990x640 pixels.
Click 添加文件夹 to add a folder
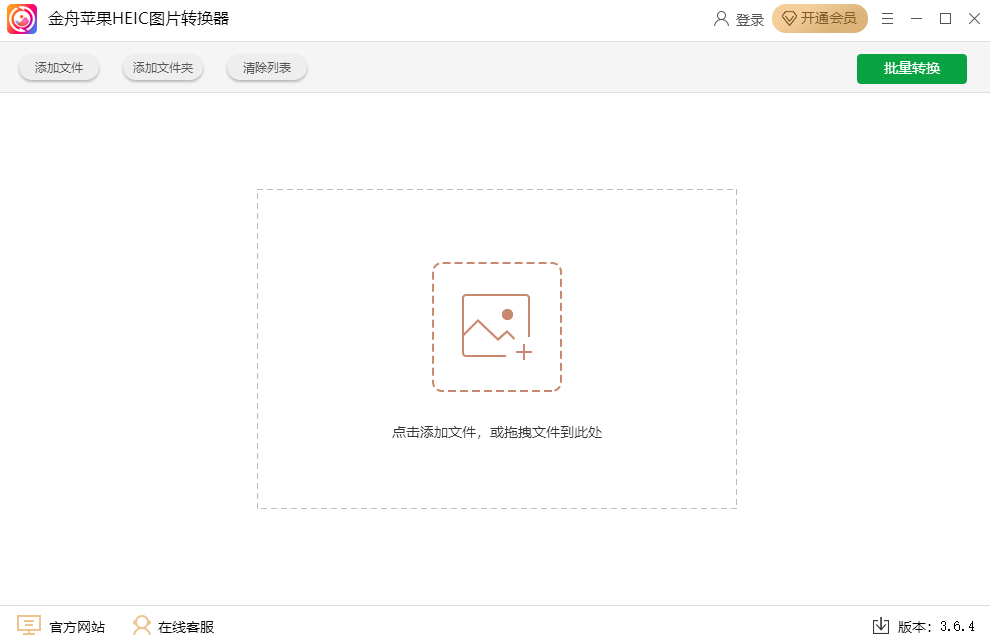tap(162, 67)
